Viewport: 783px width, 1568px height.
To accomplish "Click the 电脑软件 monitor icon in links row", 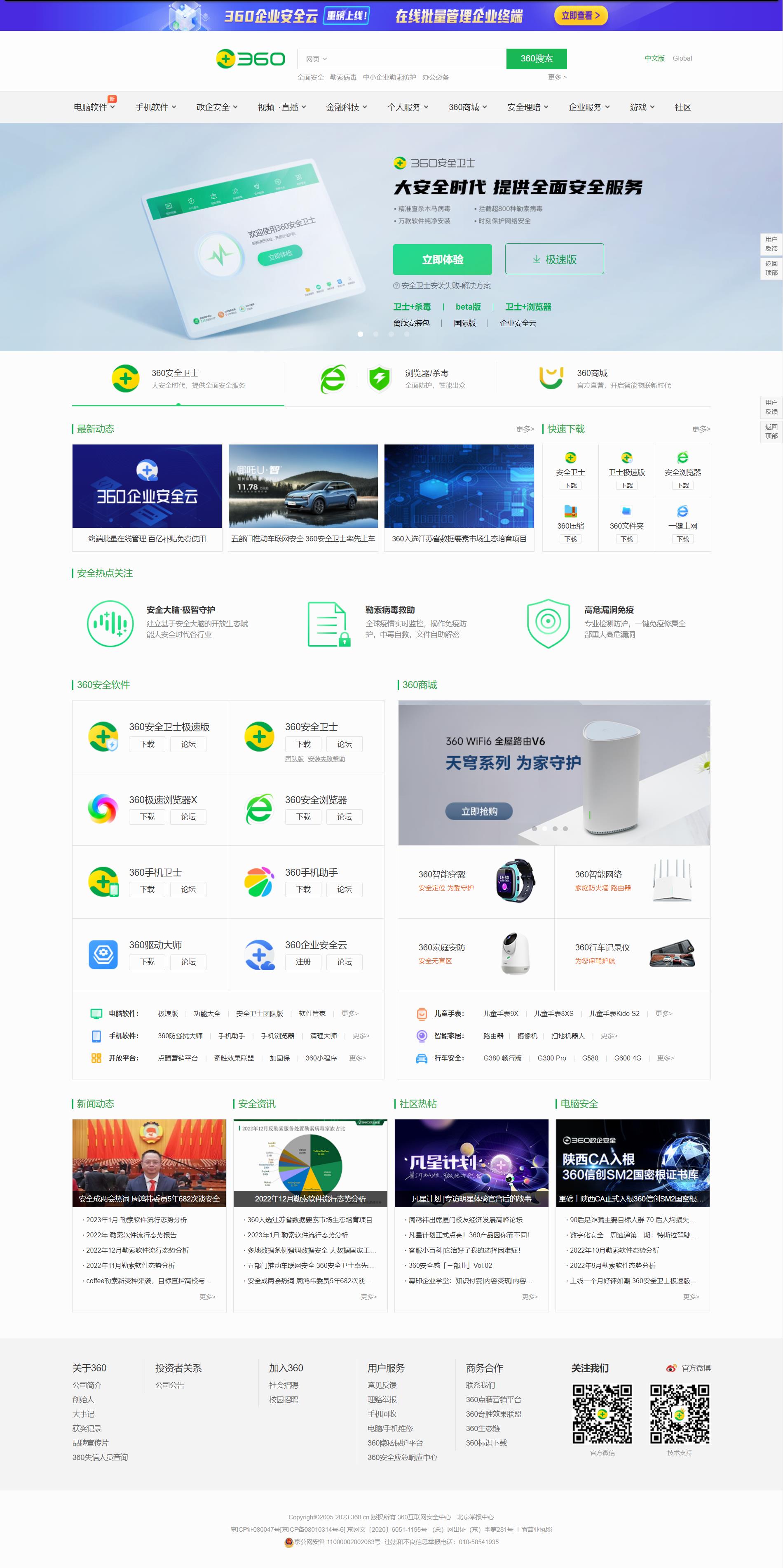I will click(x=96, y=1013).
